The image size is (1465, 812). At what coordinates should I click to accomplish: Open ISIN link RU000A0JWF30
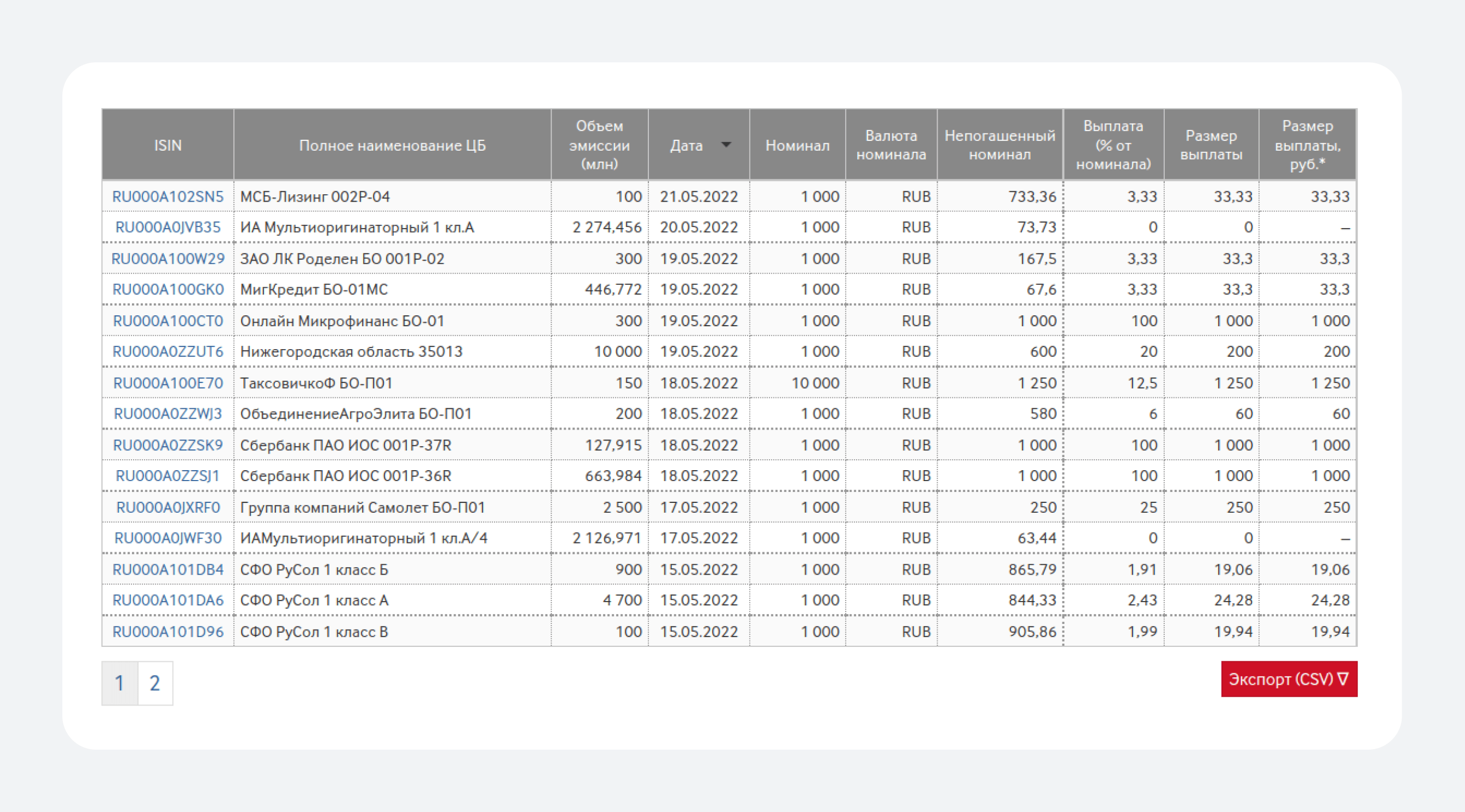point(168,538)
